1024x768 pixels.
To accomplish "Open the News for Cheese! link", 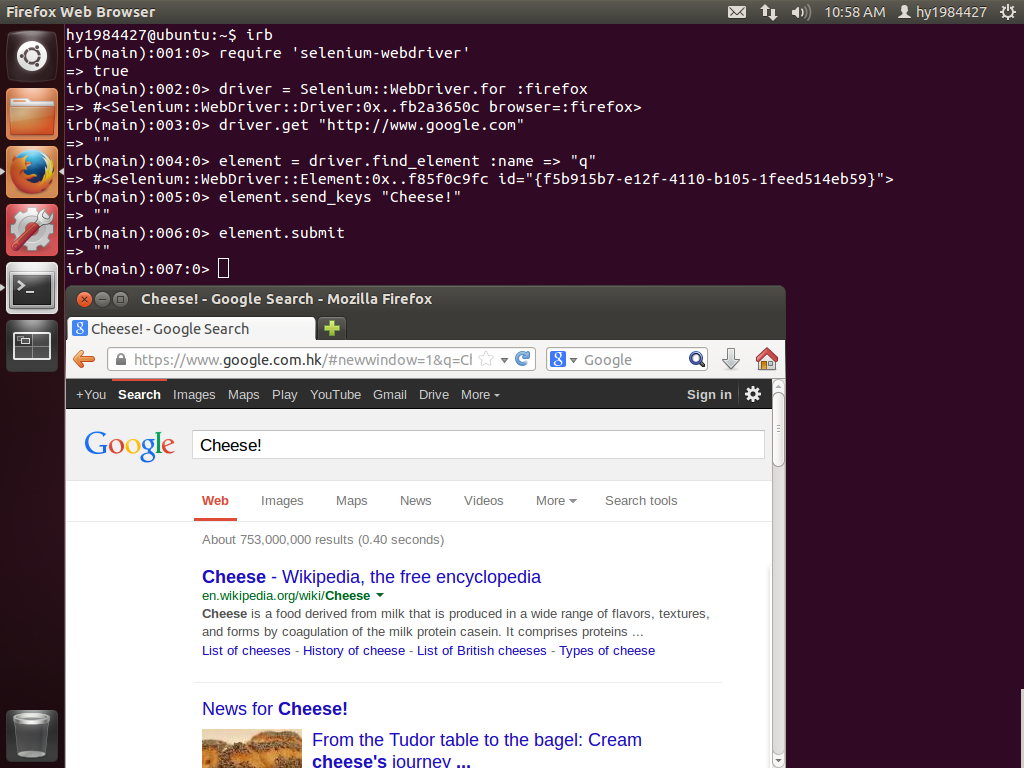I will coord(274,709).
